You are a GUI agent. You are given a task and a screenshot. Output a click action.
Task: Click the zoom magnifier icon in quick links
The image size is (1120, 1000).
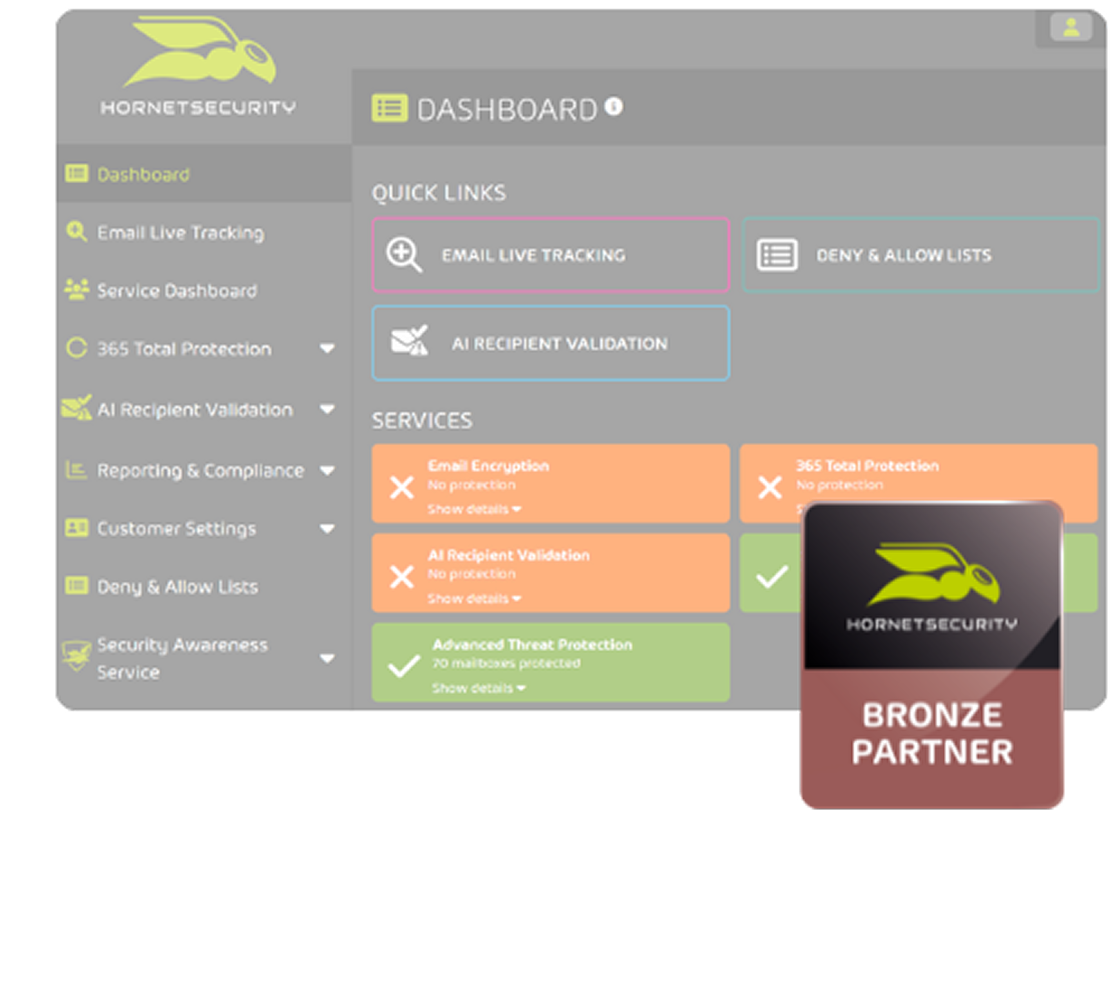point(404,255)
